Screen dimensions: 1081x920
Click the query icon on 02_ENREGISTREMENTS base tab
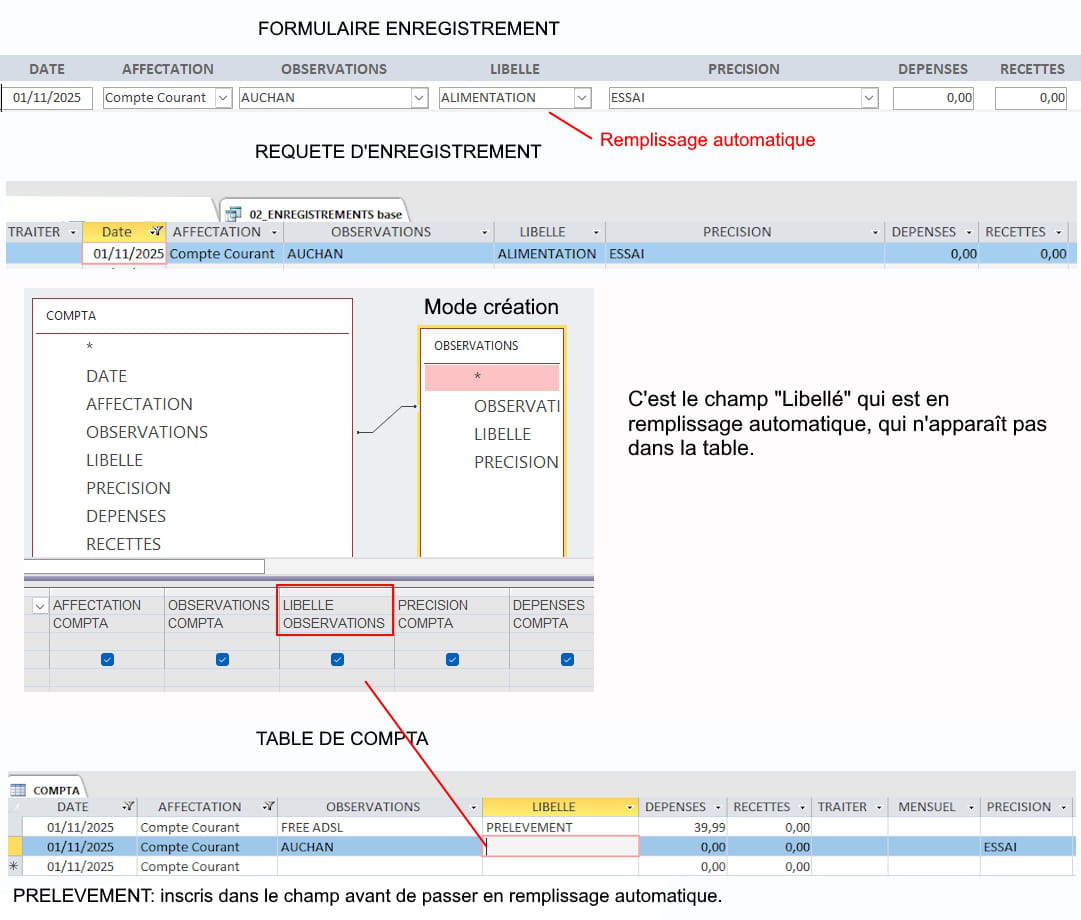coord(234,213)
